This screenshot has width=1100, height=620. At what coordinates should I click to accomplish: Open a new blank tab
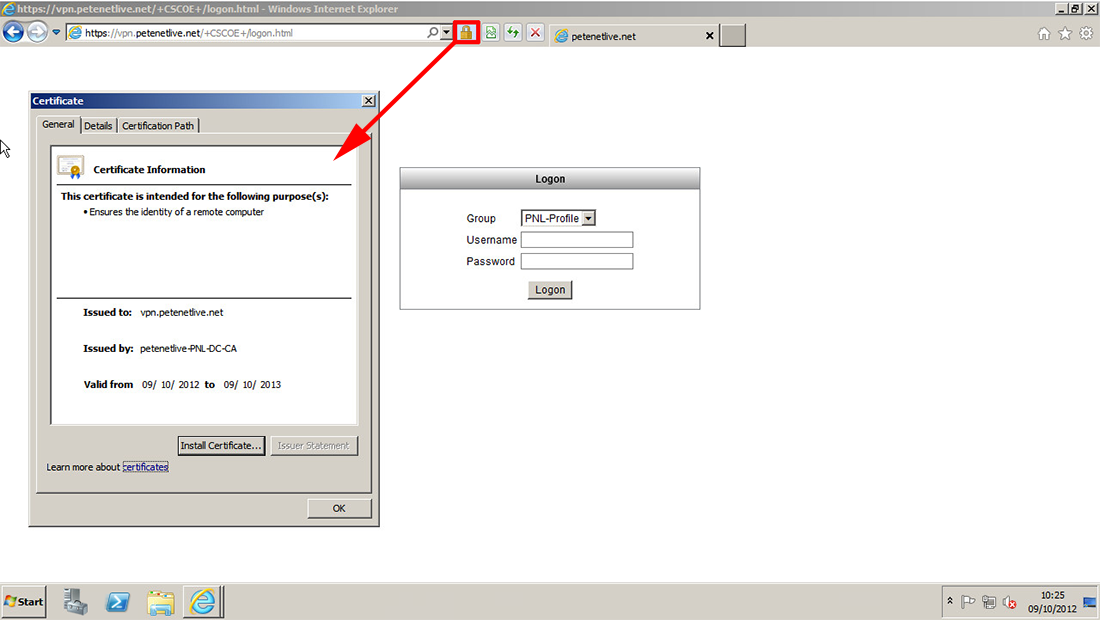(x=732, y=36)
